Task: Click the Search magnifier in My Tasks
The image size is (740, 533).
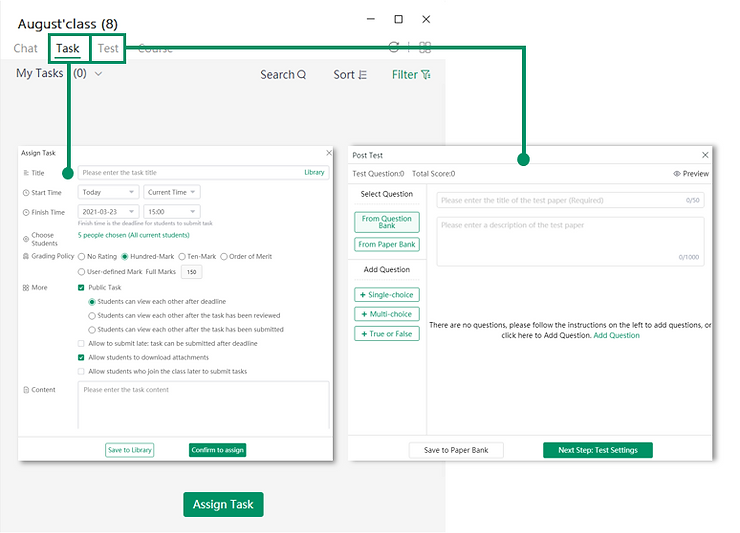Action: pyautogui.click(x=302, y=75)
